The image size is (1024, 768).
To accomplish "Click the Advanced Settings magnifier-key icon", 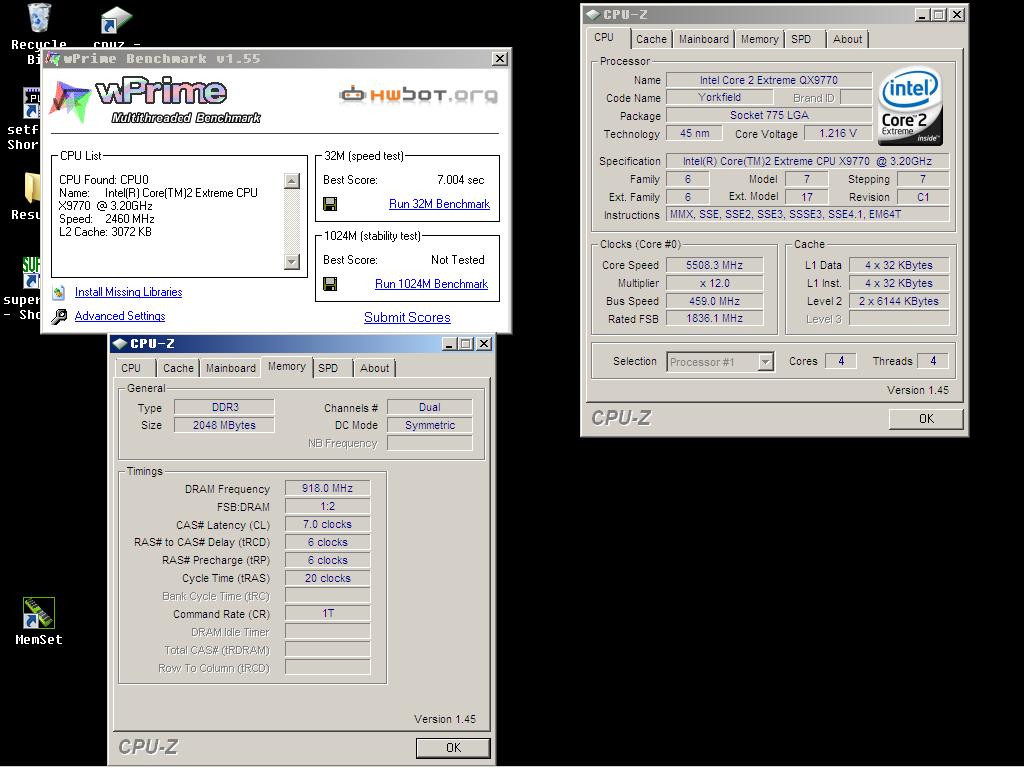I will 59,316.
